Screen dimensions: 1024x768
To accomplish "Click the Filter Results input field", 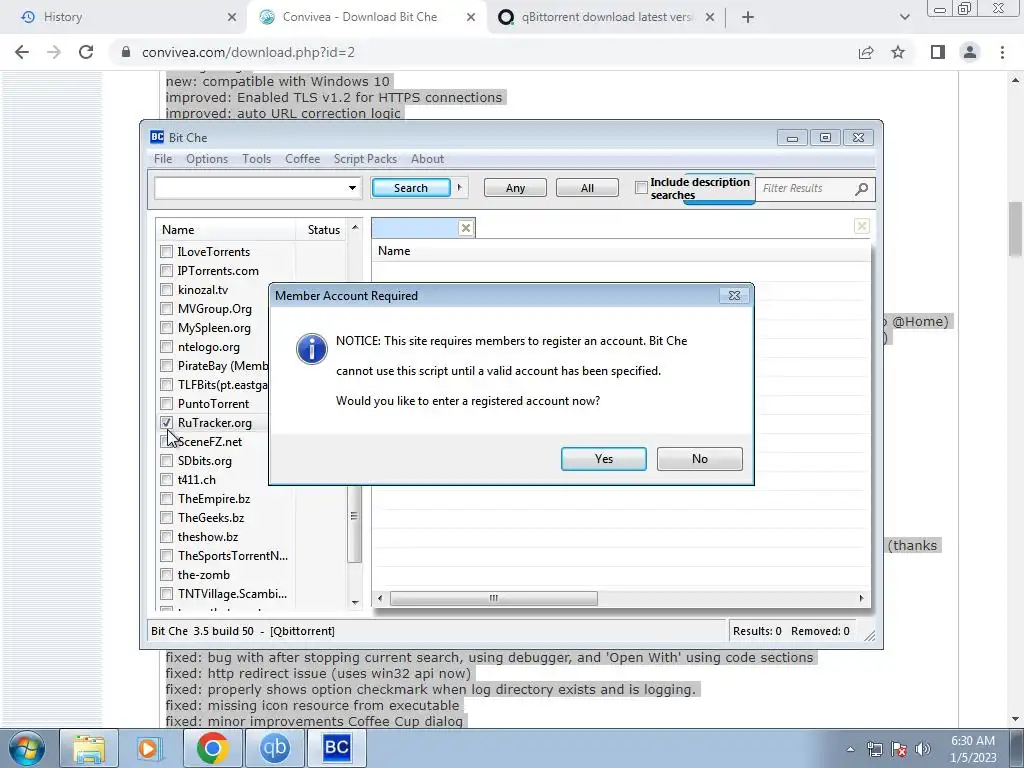I will coord(805,188).
